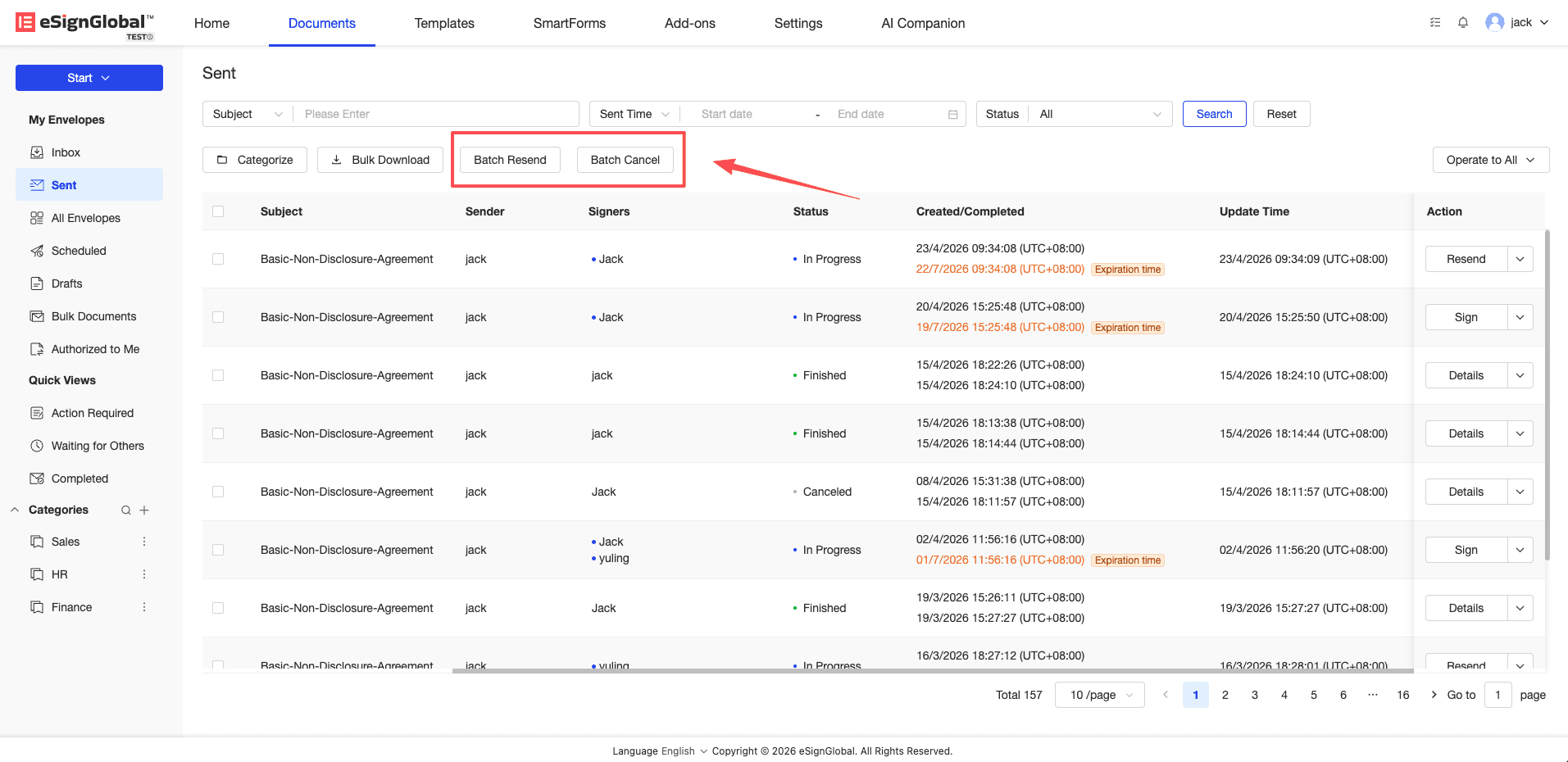Click the Inbox tray icon
The width and height of the screenshot is (1568, 762).
coord(37,152)
